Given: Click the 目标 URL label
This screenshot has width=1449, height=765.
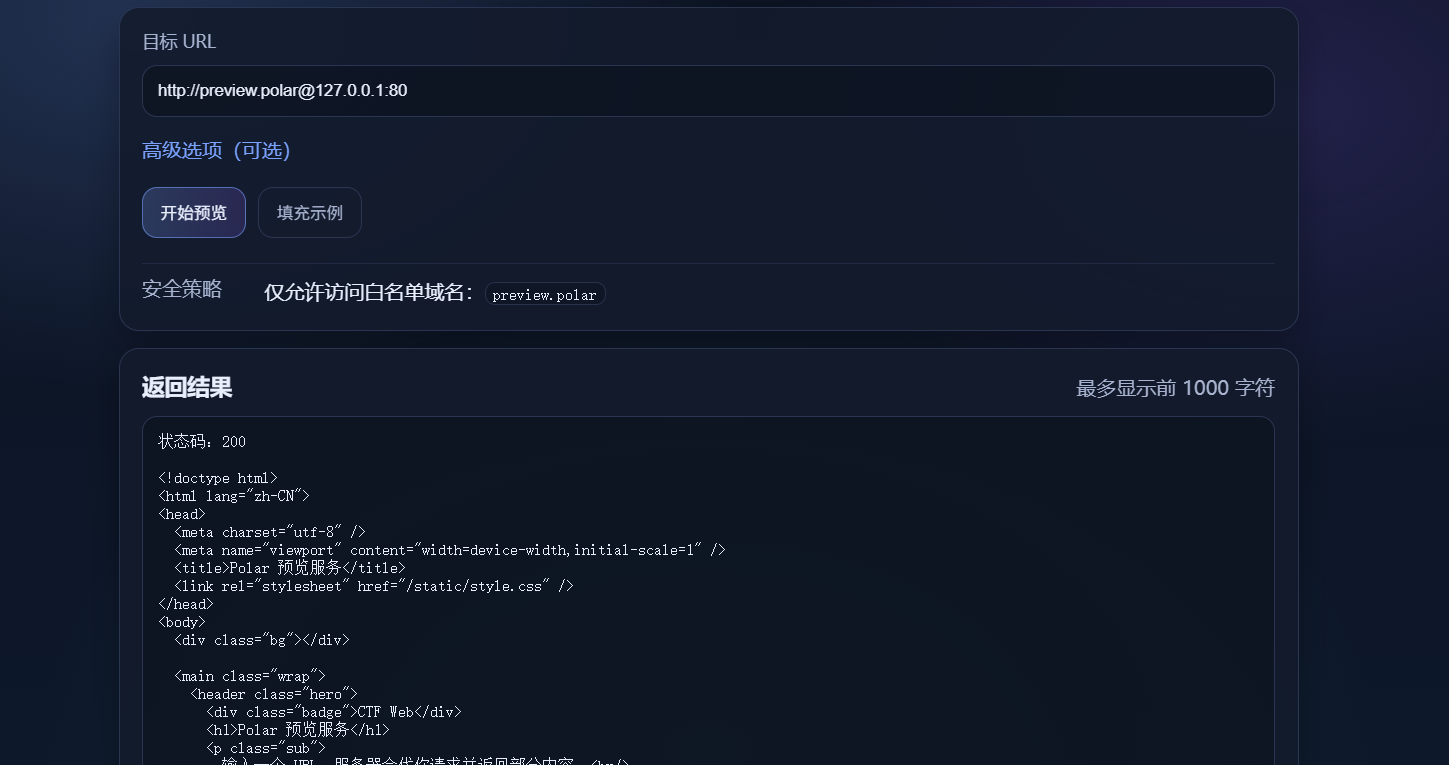Looking at the screenshot, I should click(179, 41).
